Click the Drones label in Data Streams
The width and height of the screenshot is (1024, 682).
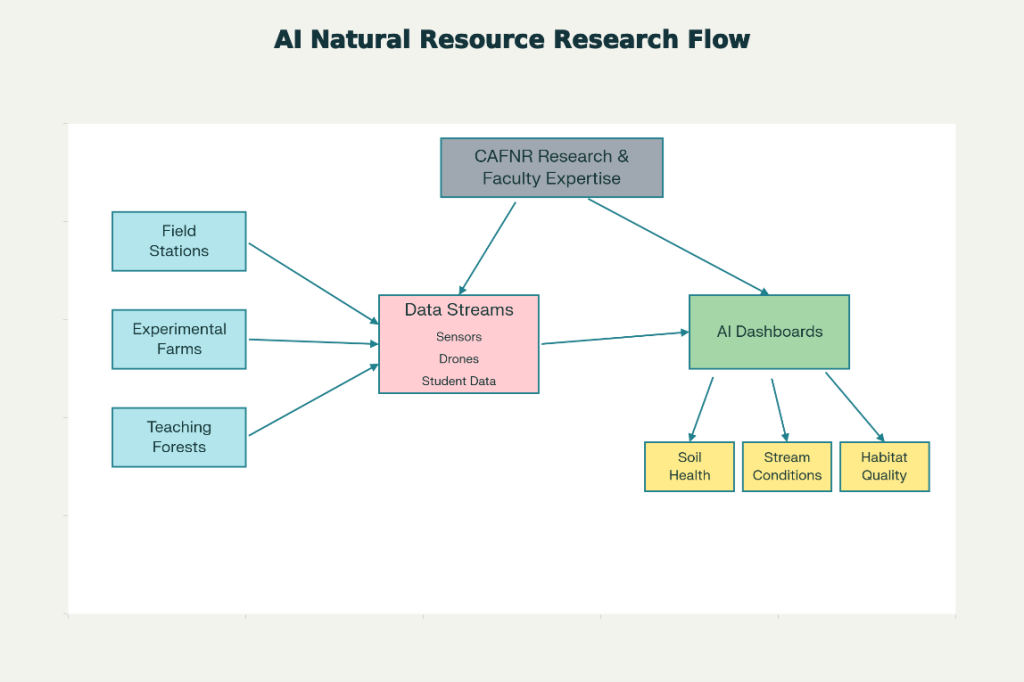click(459, 359)
